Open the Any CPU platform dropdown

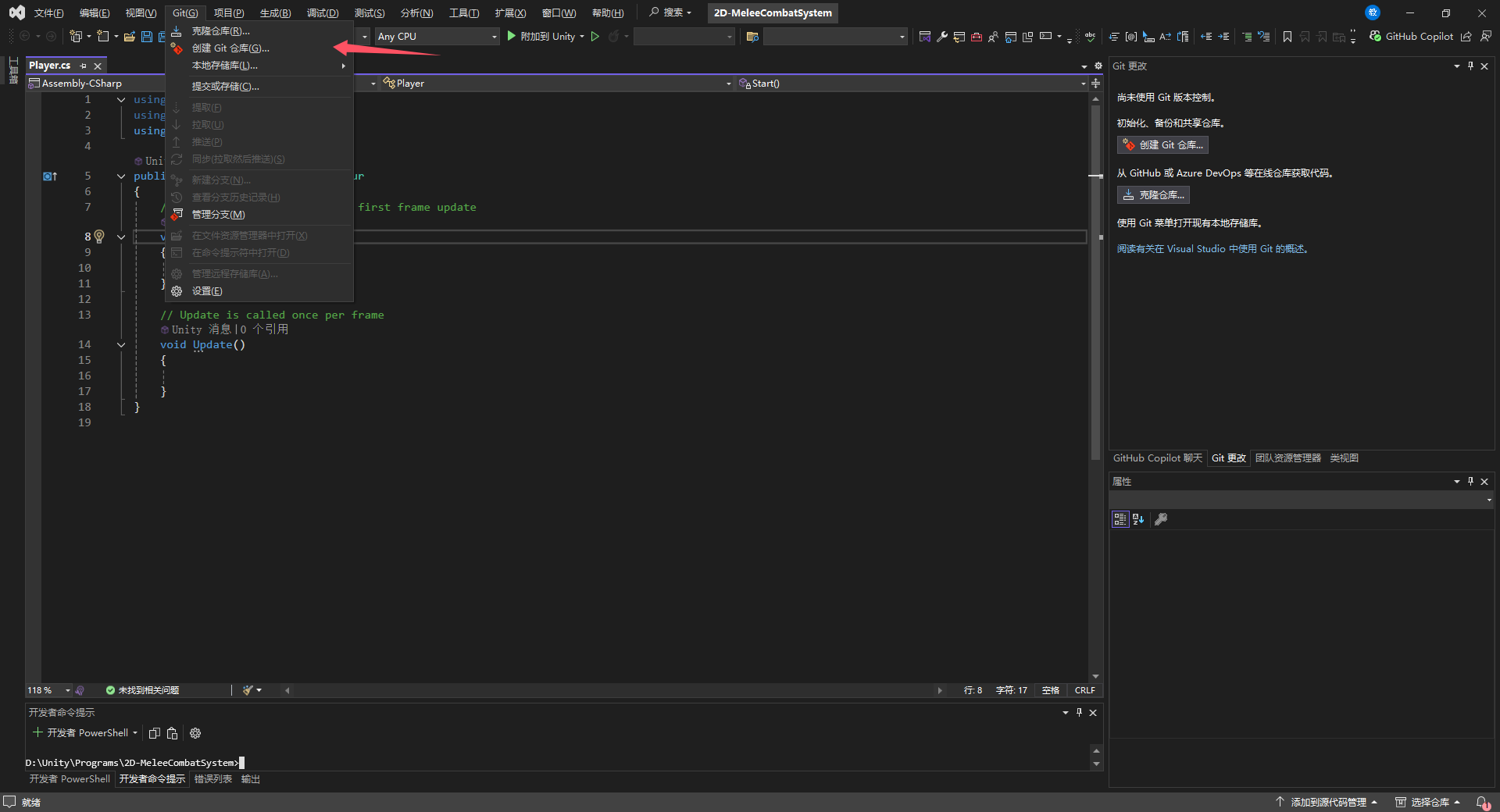click(437, 37)
